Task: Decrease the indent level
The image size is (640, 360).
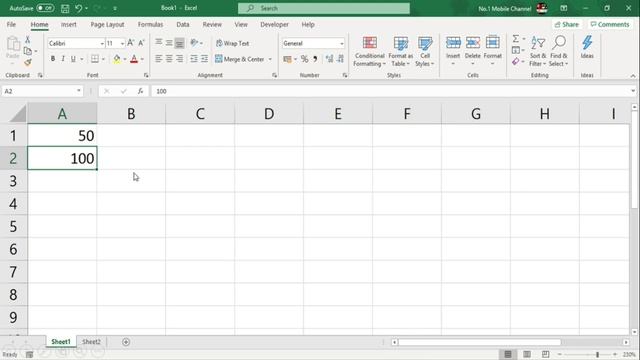Action: (194, 59)
